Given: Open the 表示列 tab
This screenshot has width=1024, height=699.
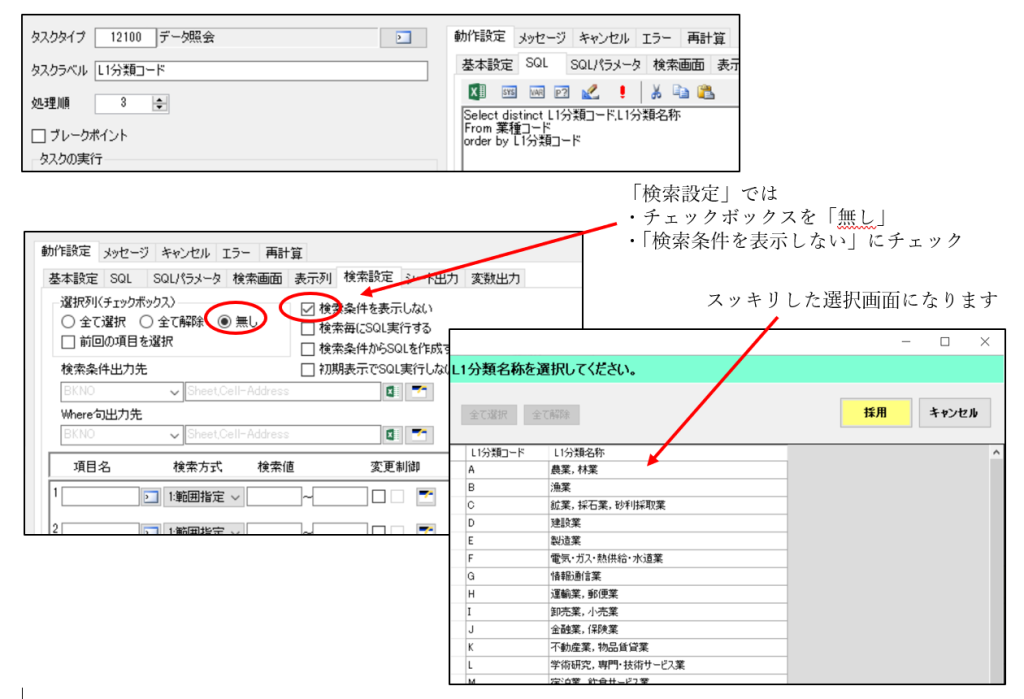Looking at the screenshot, I should point(313,278).
